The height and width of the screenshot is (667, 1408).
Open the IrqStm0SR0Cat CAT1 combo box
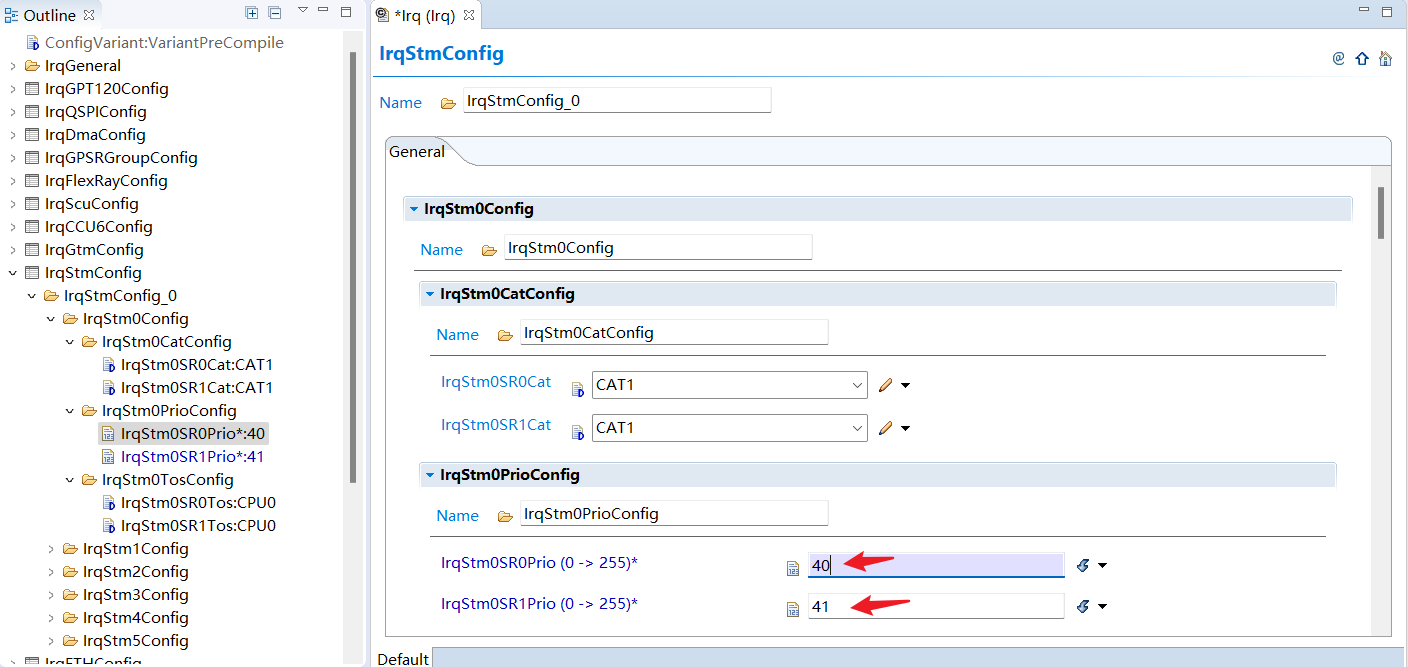click(730, 385)
